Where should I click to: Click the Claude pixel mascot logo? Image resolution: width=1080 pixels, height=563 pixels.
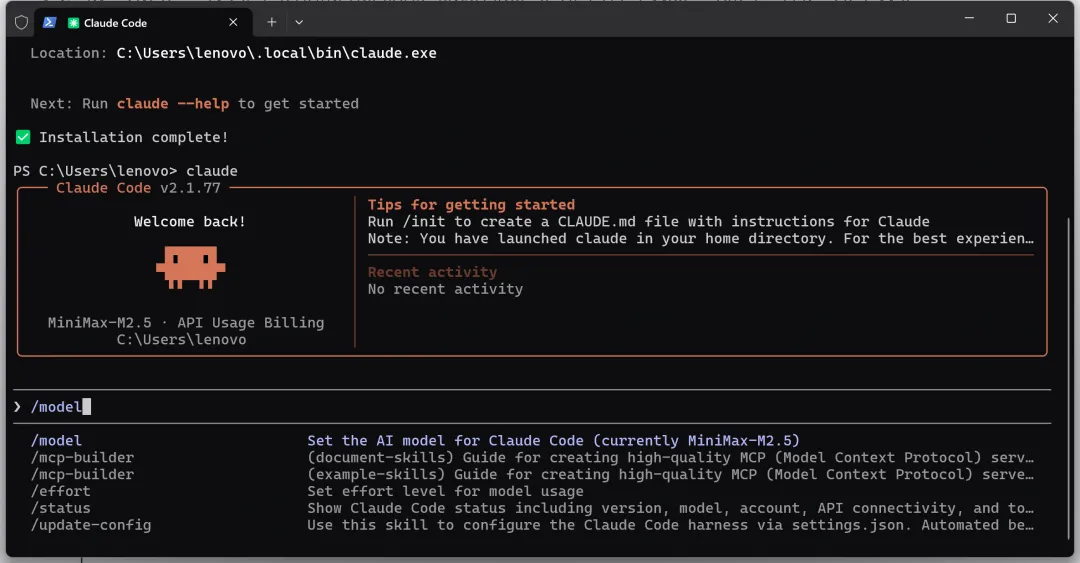pos(190,266)
